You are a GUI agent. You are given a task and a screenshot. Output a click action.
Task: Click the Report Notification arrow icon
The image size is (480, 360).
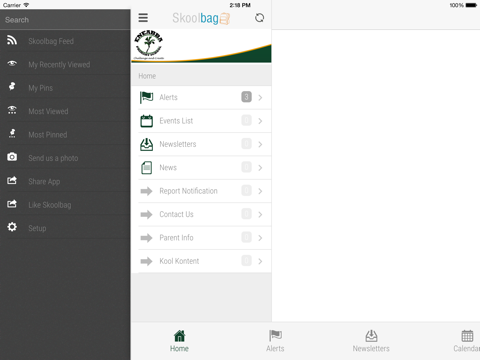[x=146, y=191]
